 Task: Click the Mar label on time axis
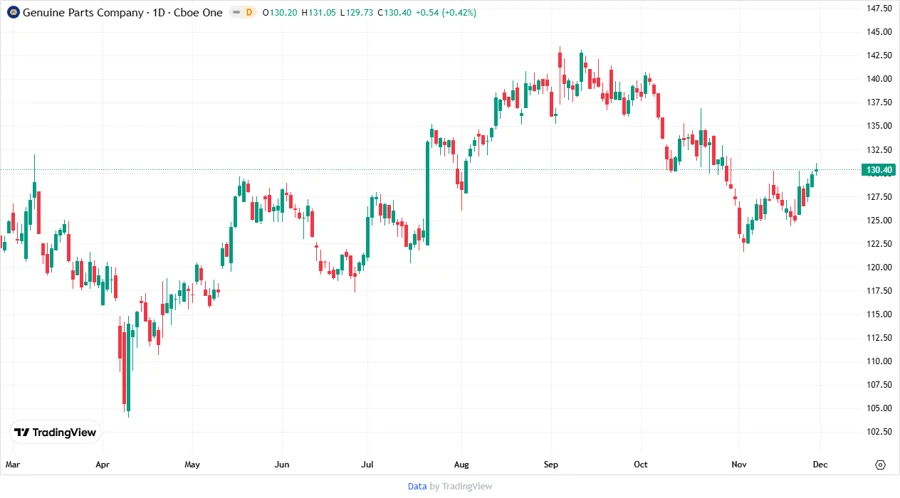click(x=13, y=465)
